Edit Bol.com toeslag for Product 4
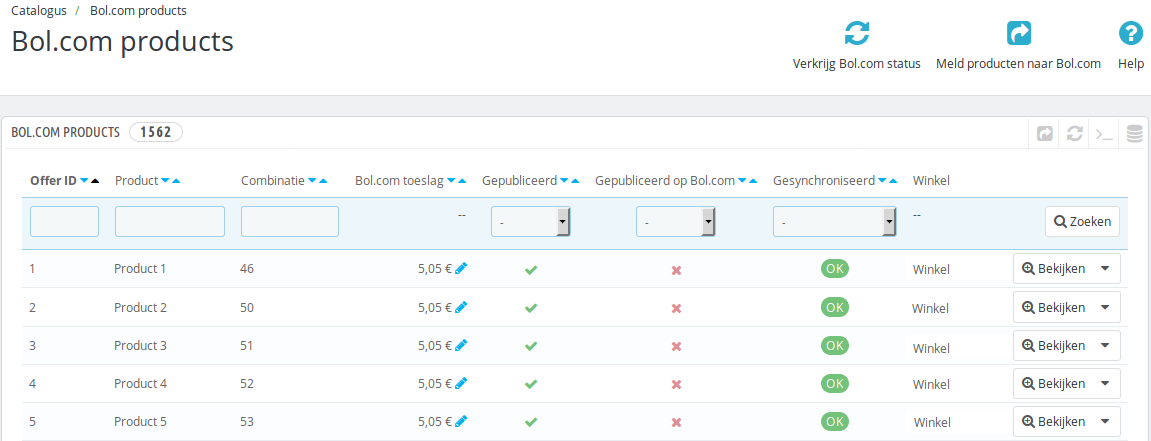Image resolution: width=1151 pixels, height=441 pixels. (461, 383)
